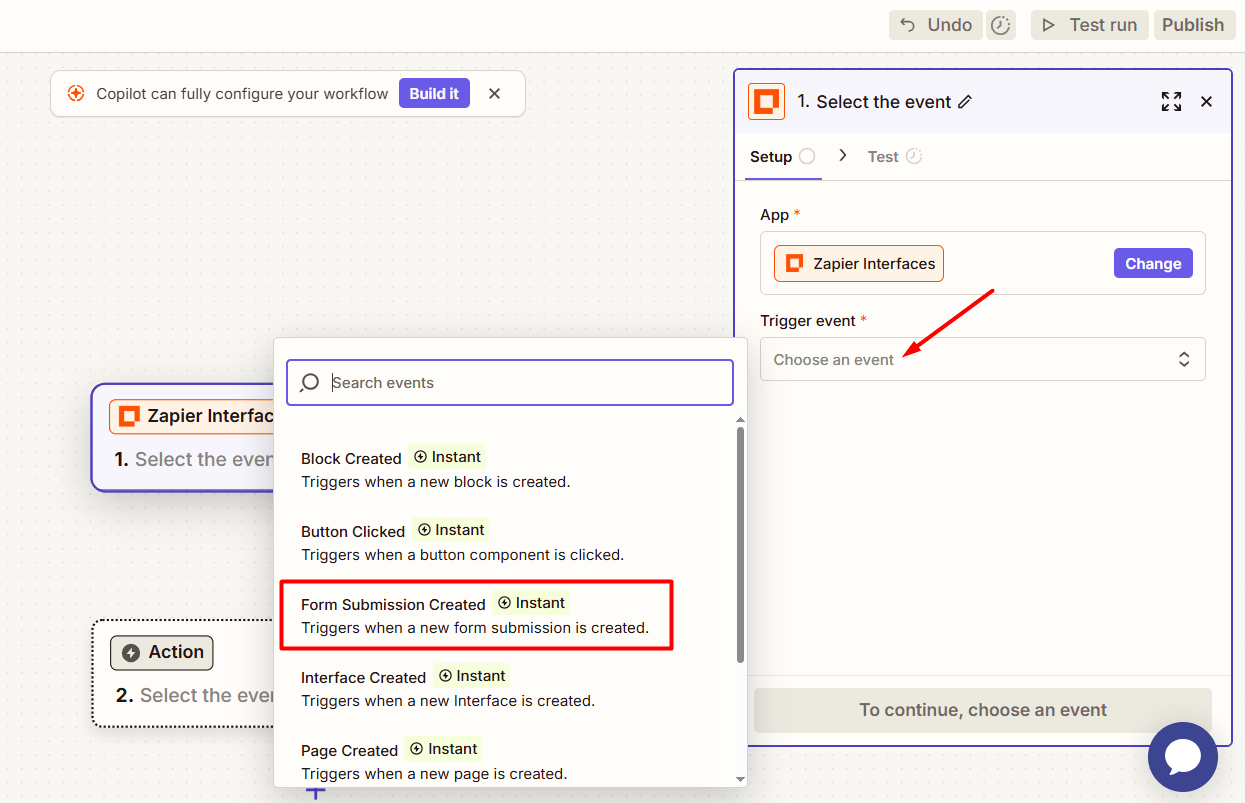
Task: Click the Test status clock icon
Action: pos(914,156)
